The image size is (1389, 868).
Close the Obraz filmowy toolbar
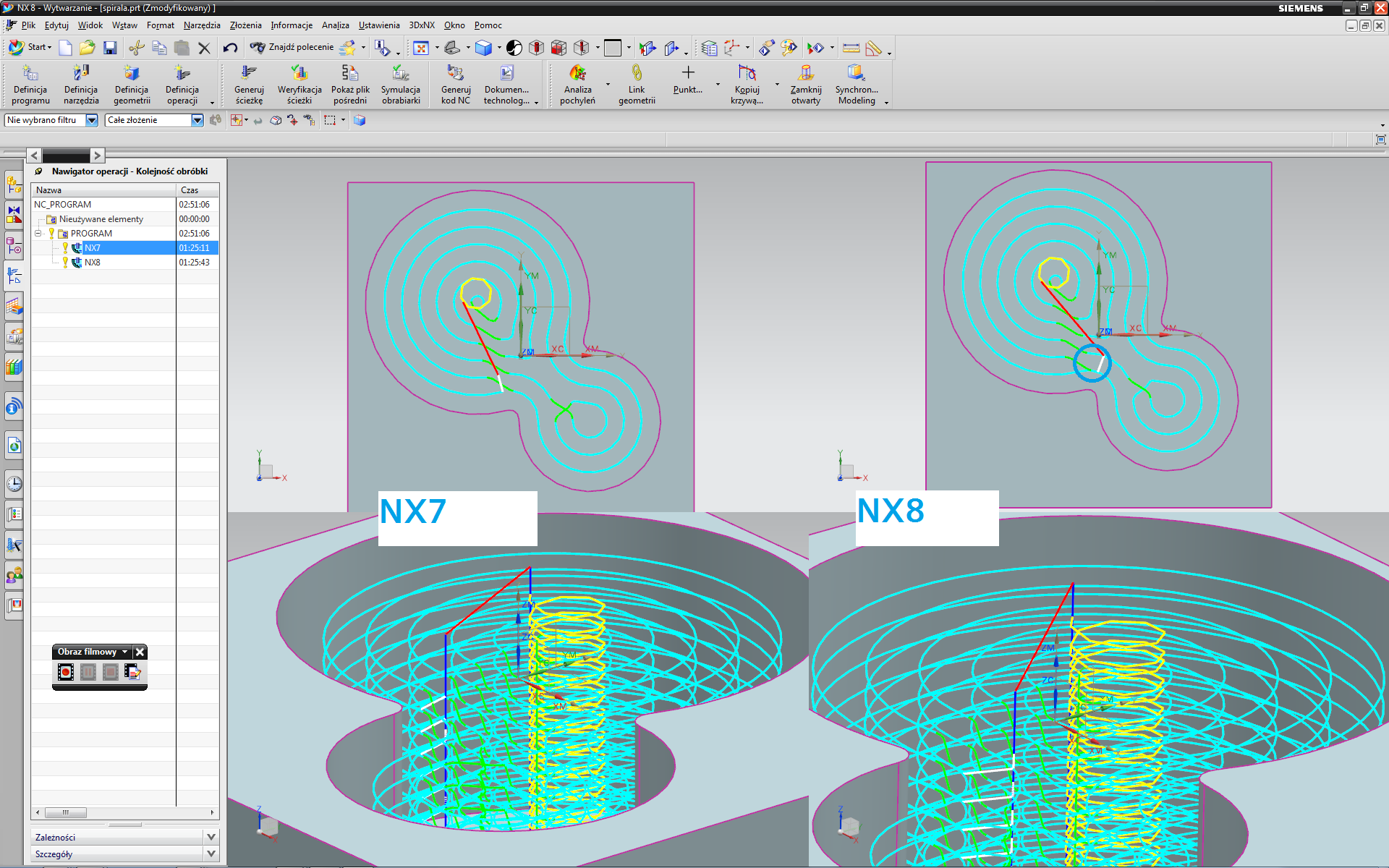point(140,652)
